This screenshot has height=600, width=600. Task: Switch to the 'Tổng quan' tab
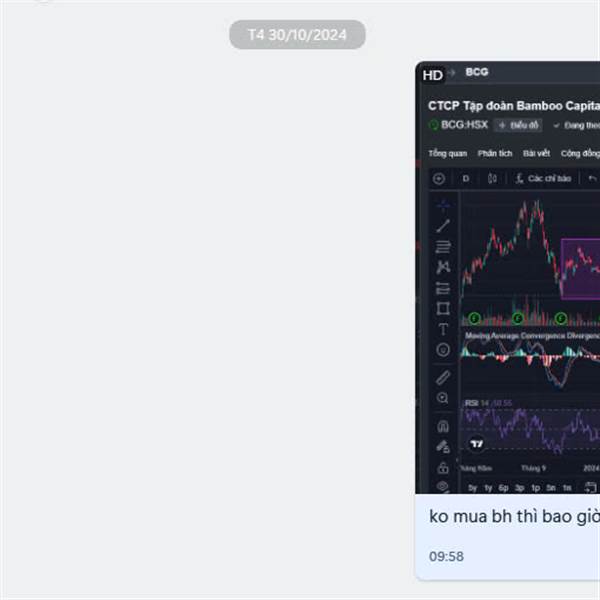tap(447, 153)
